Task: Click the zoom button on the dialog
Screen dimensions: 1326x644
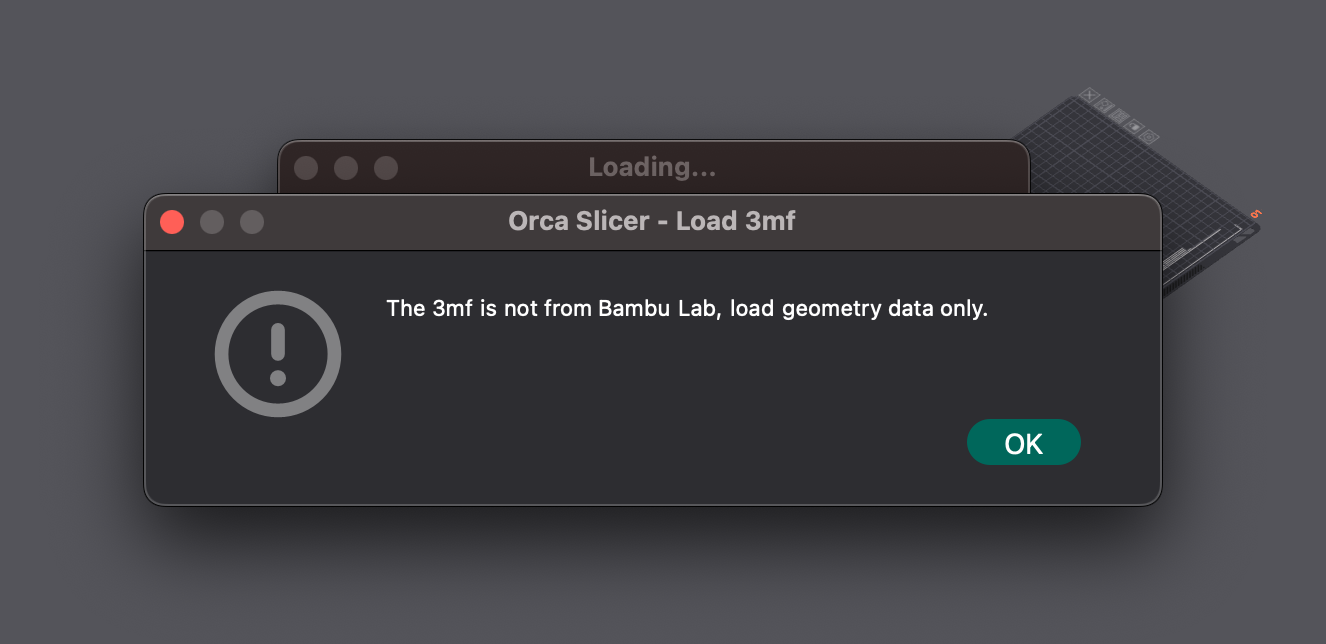Action: click(x=252, y=221)
